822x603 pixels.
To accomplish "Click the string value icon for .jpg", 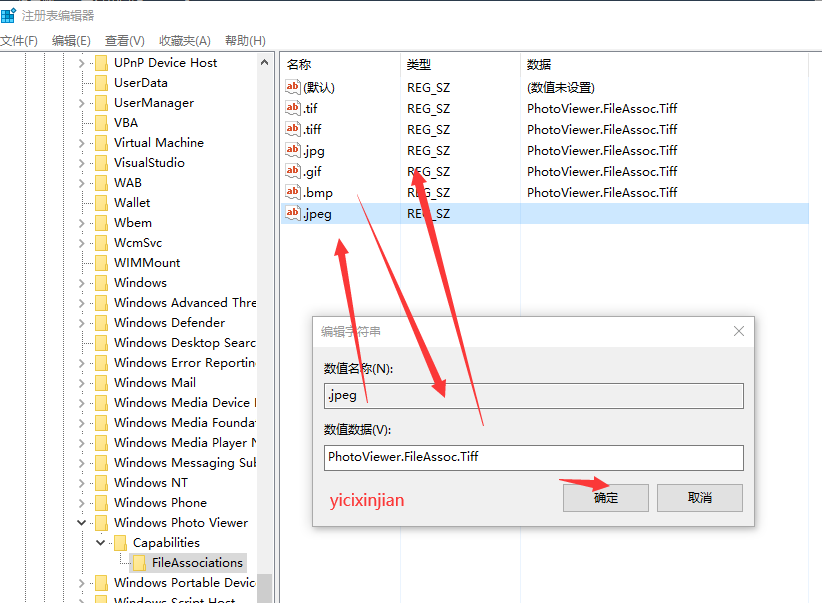I will [x=293, y=150].
